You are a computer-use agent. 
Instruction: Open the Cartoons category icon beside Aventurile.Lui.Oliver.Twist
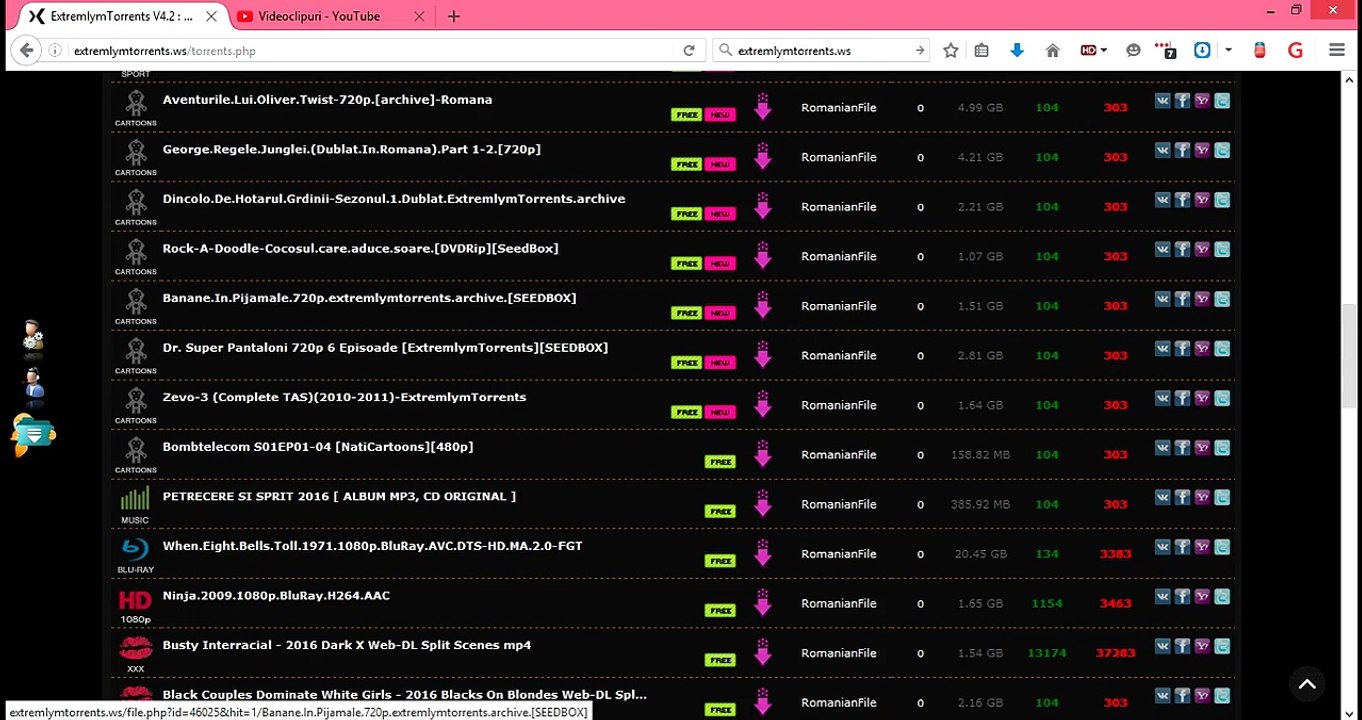(136, 107)
